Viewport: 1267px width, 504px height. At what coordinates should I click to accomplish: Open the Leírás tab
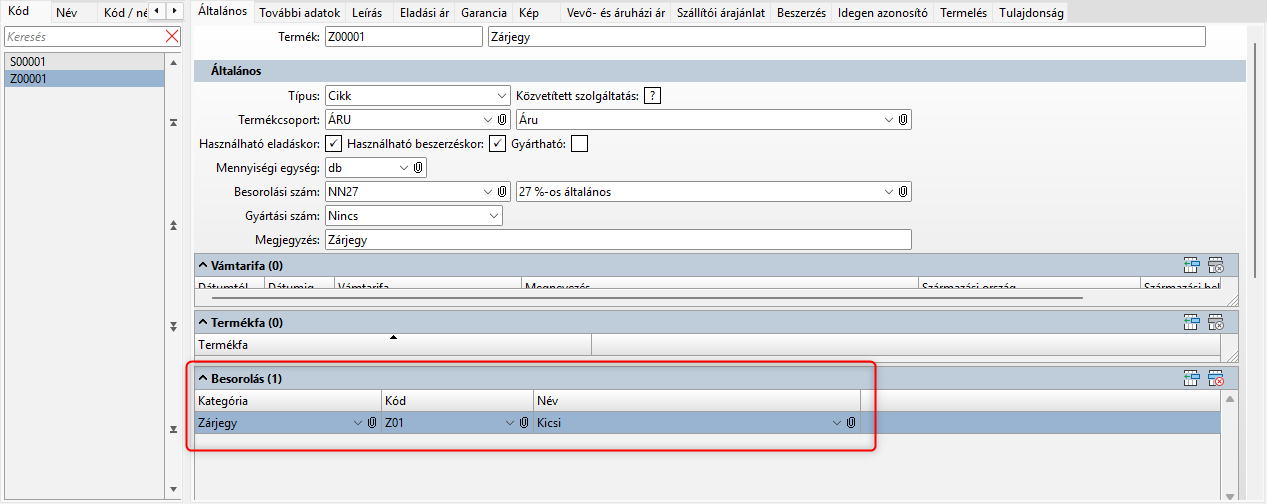click(367, 13)
